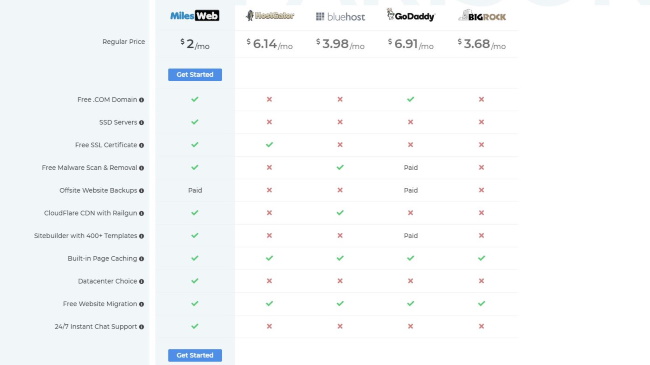Click GoDaddy Paid text for Offsite Website Backups
The width and height of the screenshot is (650, 365).
tap(411, 190)
